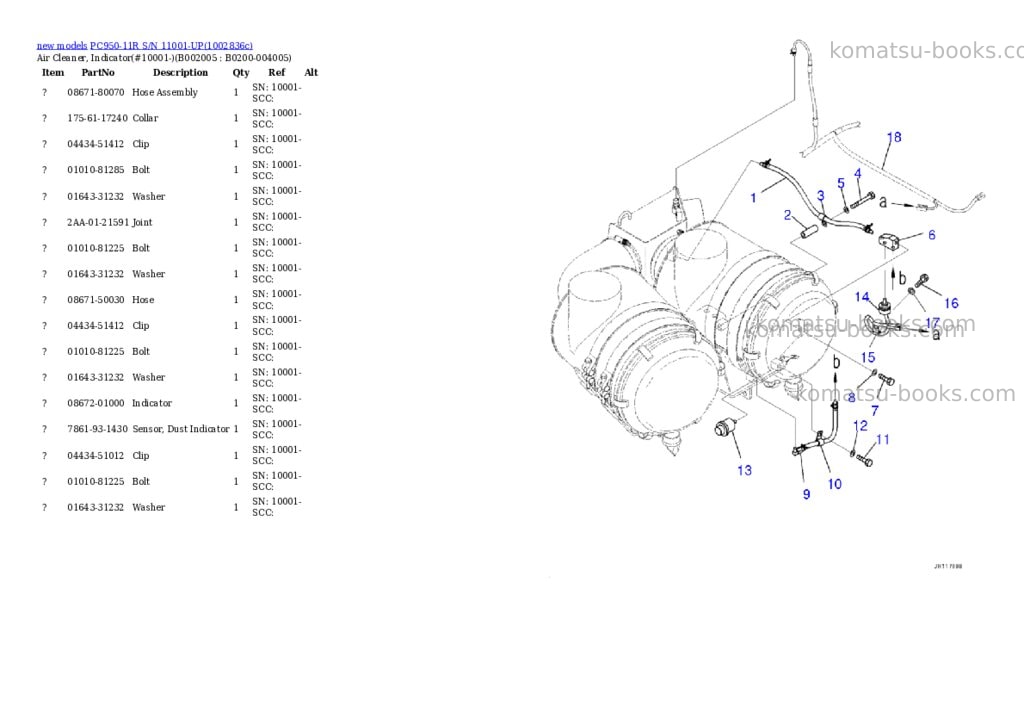
Task: Click callout number 2 in the diagram
Action: 788,215
